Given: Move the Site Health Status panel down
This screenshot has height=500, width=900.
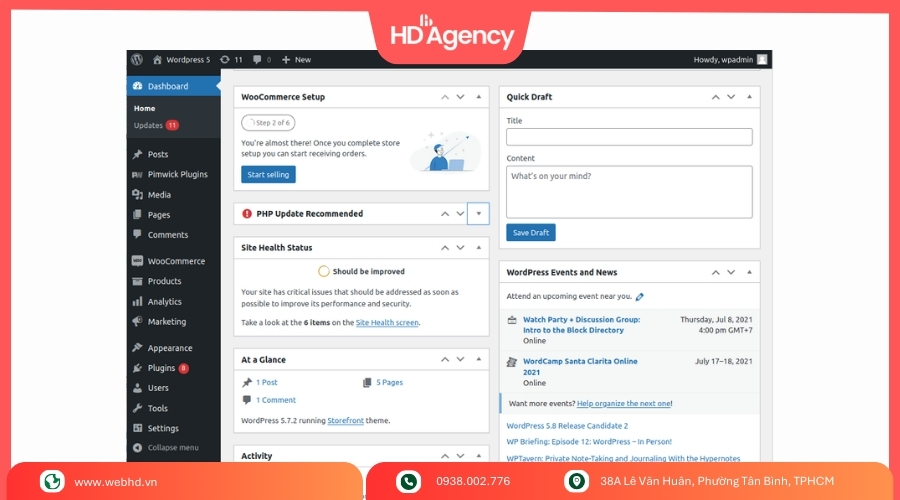Looking at the screenshot, I should (x=460, y=247).
